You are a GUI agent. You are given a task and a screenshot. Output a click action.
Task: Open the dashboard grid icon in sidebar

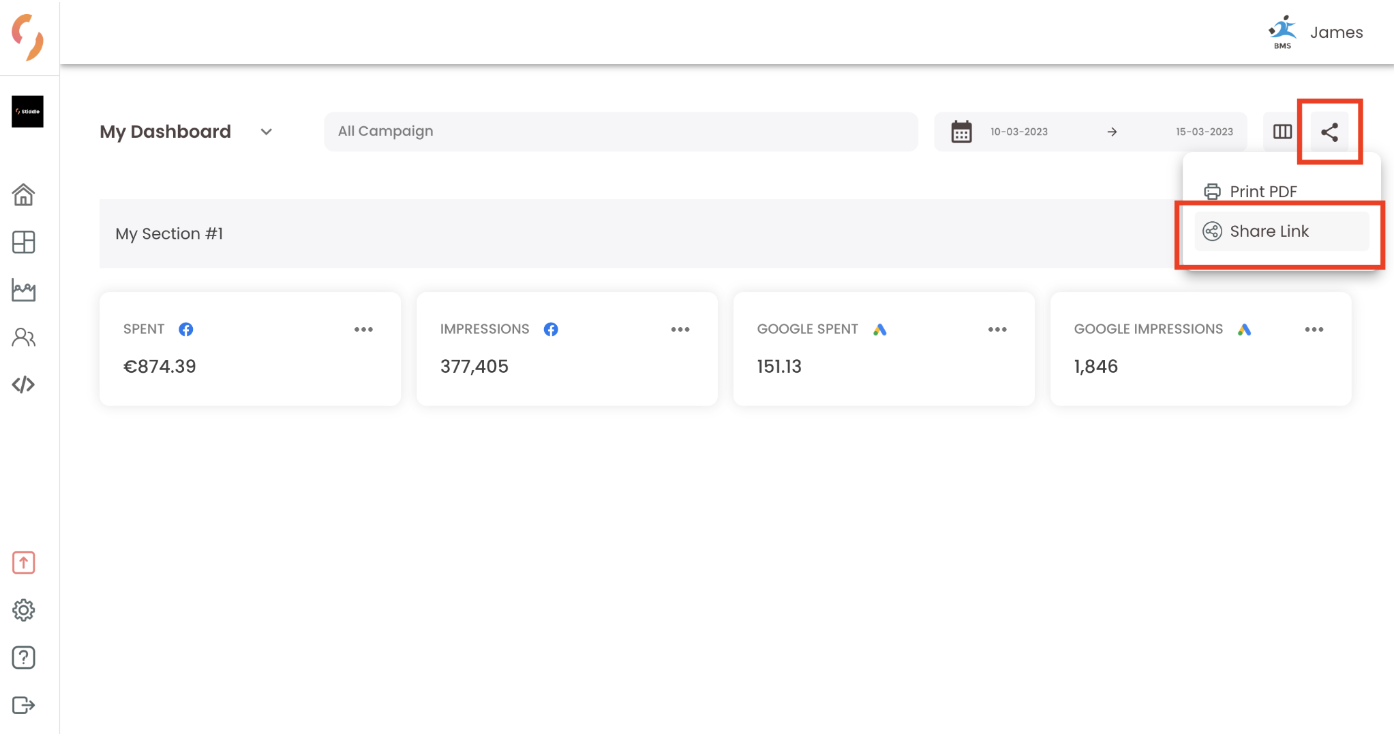point(23,242)
